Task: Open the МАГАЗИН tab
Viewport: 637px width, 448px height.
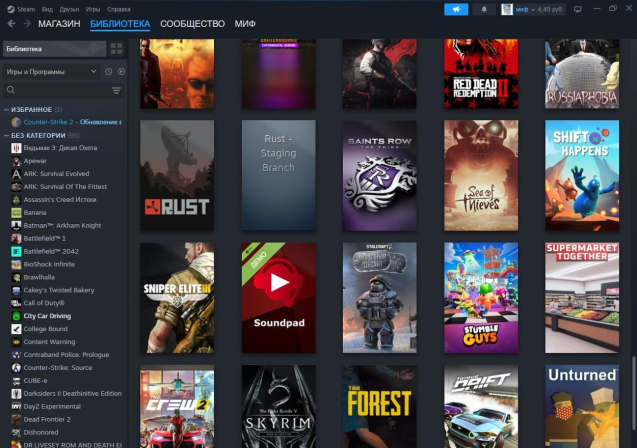Action: click(58, 23)
